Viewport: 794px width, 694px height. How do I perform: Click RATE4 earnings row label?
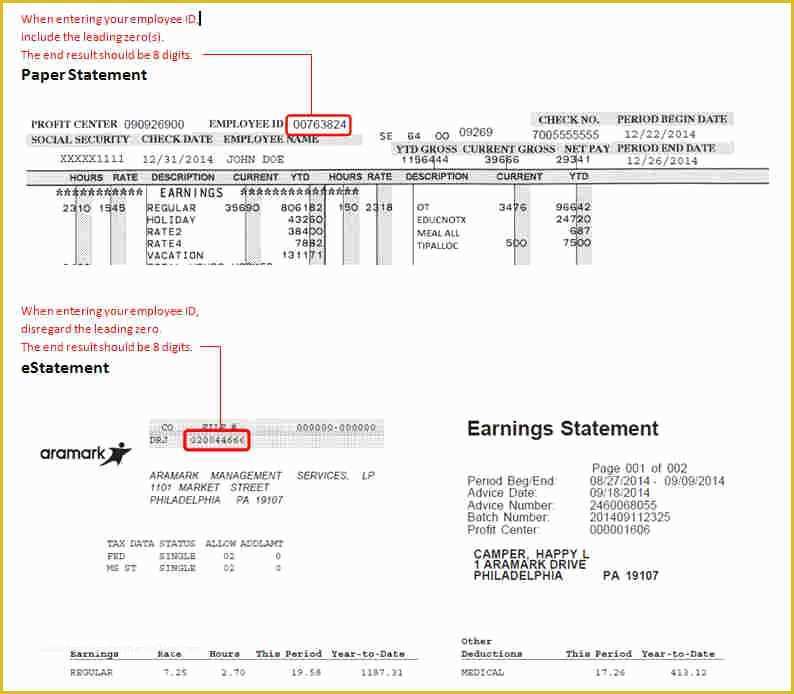coord(164,244)
